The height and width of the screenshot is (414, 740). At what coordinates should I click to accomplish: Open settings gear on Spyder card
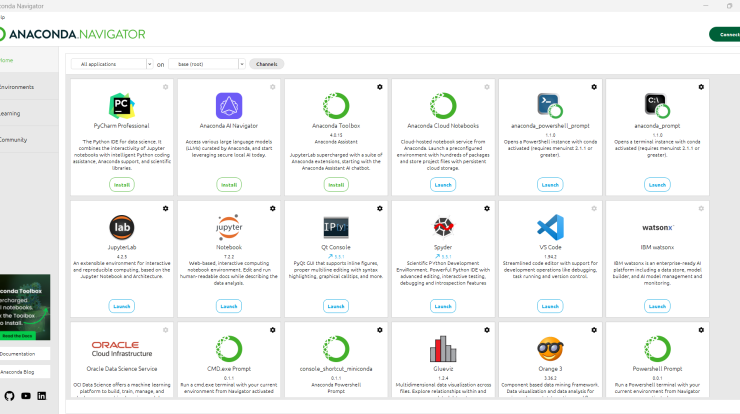(487, 208)
